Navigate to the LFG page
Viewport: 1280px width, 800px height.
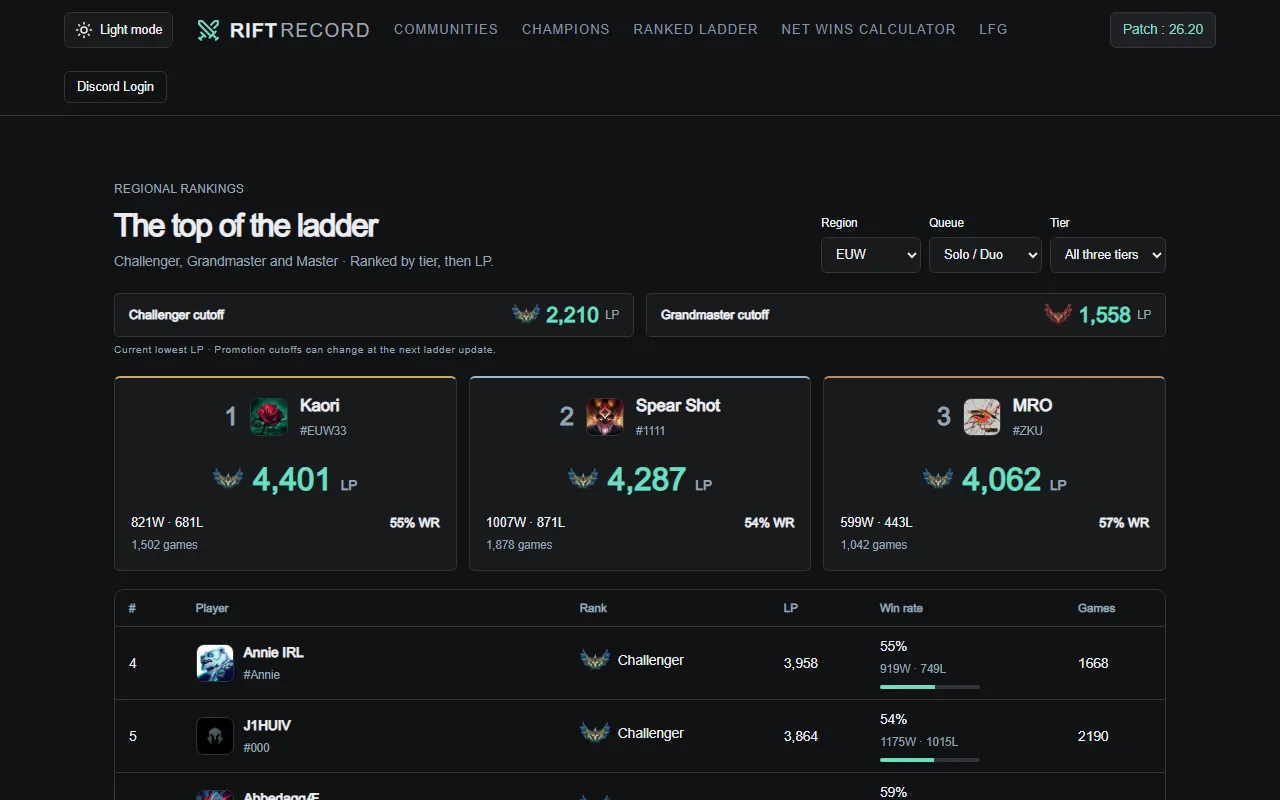pyautogui.click(x=993, y=30)
